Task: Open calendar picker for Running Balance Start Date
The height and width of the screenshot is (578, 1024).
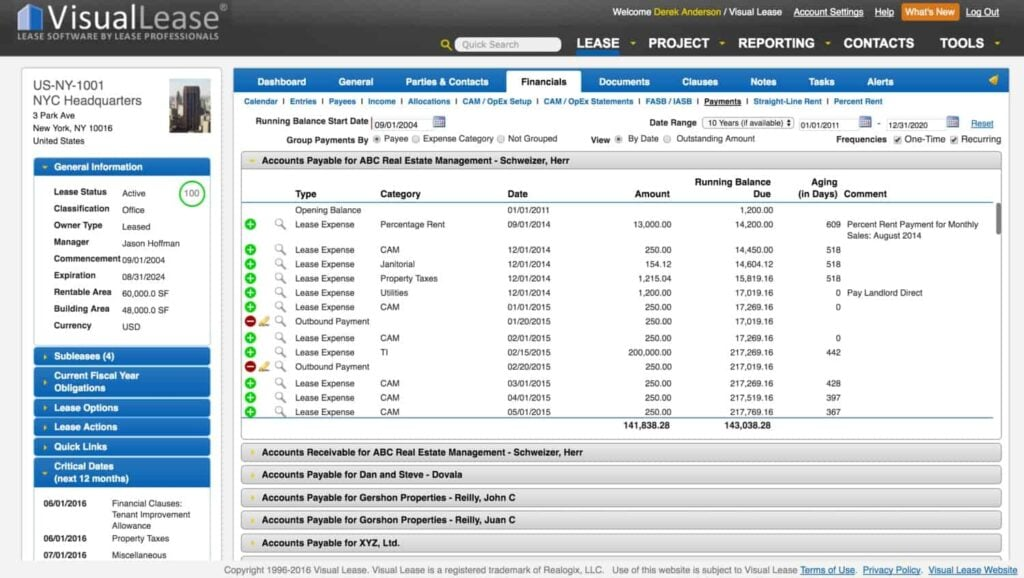Action: point(439,122)
